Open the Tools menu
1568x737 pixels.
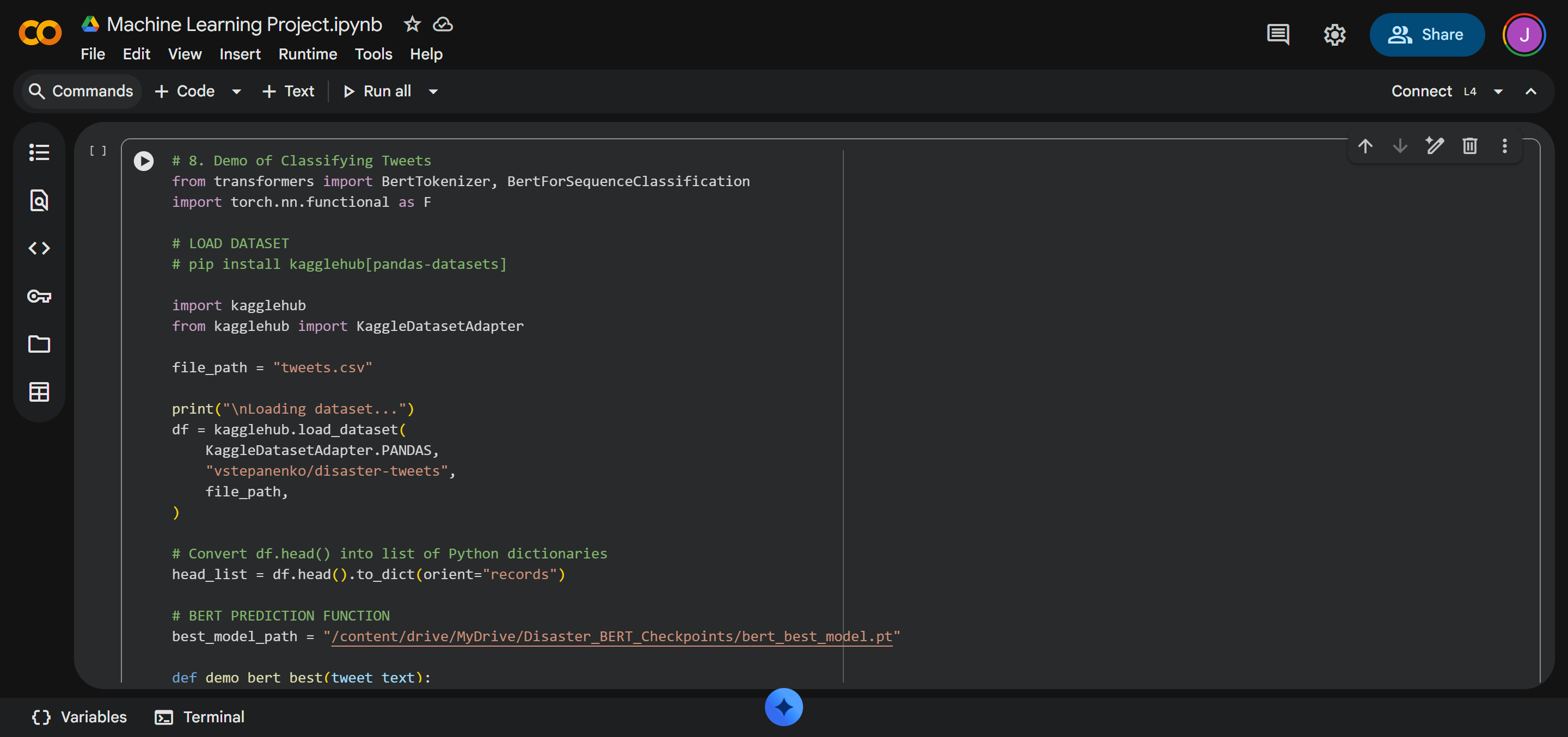[x=373, y=54]
